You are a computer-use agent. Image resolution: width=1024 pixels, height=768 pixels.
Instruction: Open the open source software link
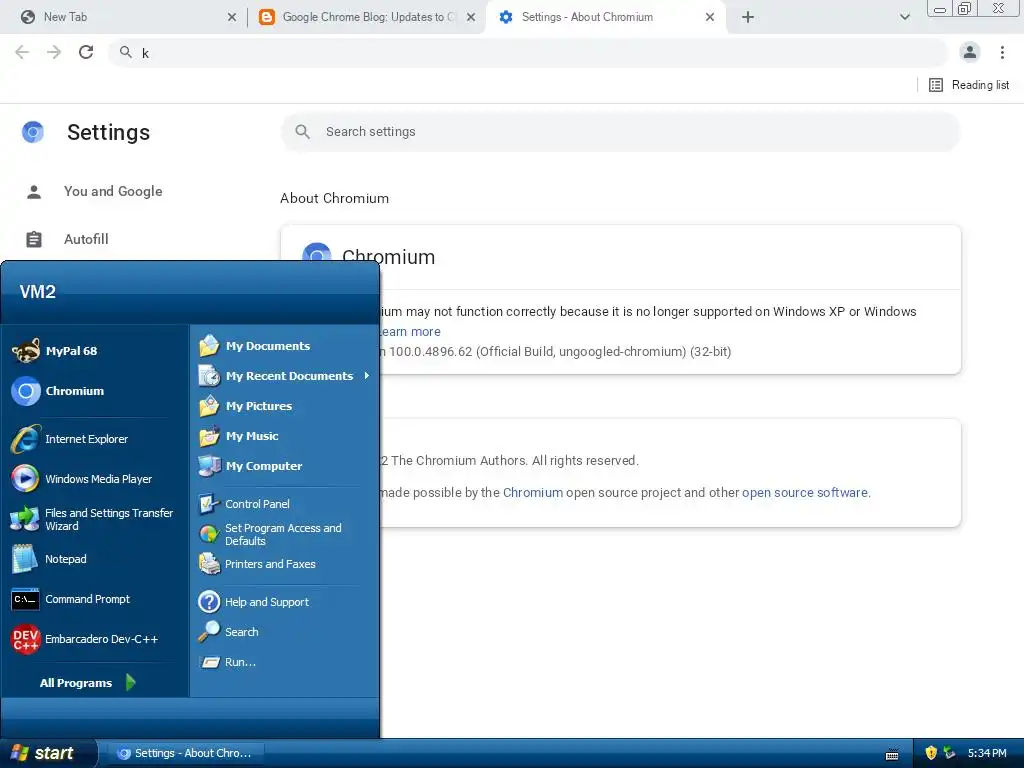(x=805, y=492)
